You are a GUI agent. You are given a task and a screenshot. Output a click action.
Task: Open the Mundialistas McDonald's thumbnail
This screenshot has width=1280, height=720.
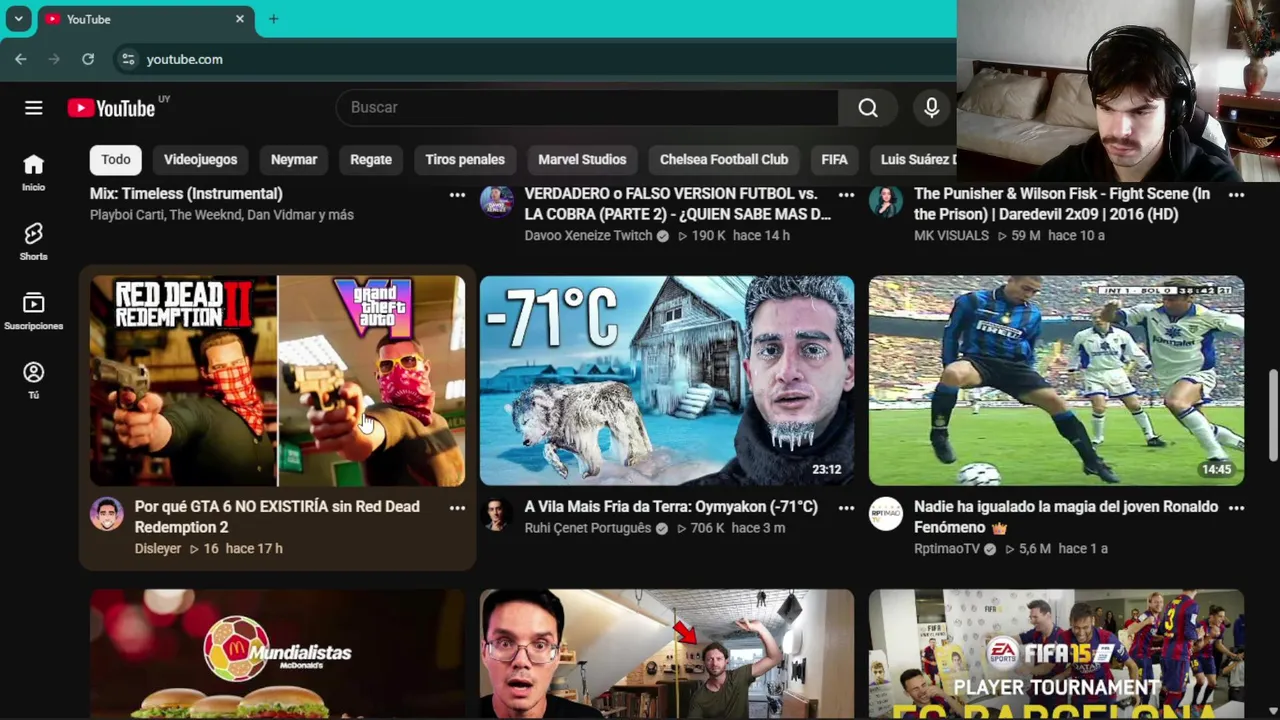click(278, 654)
